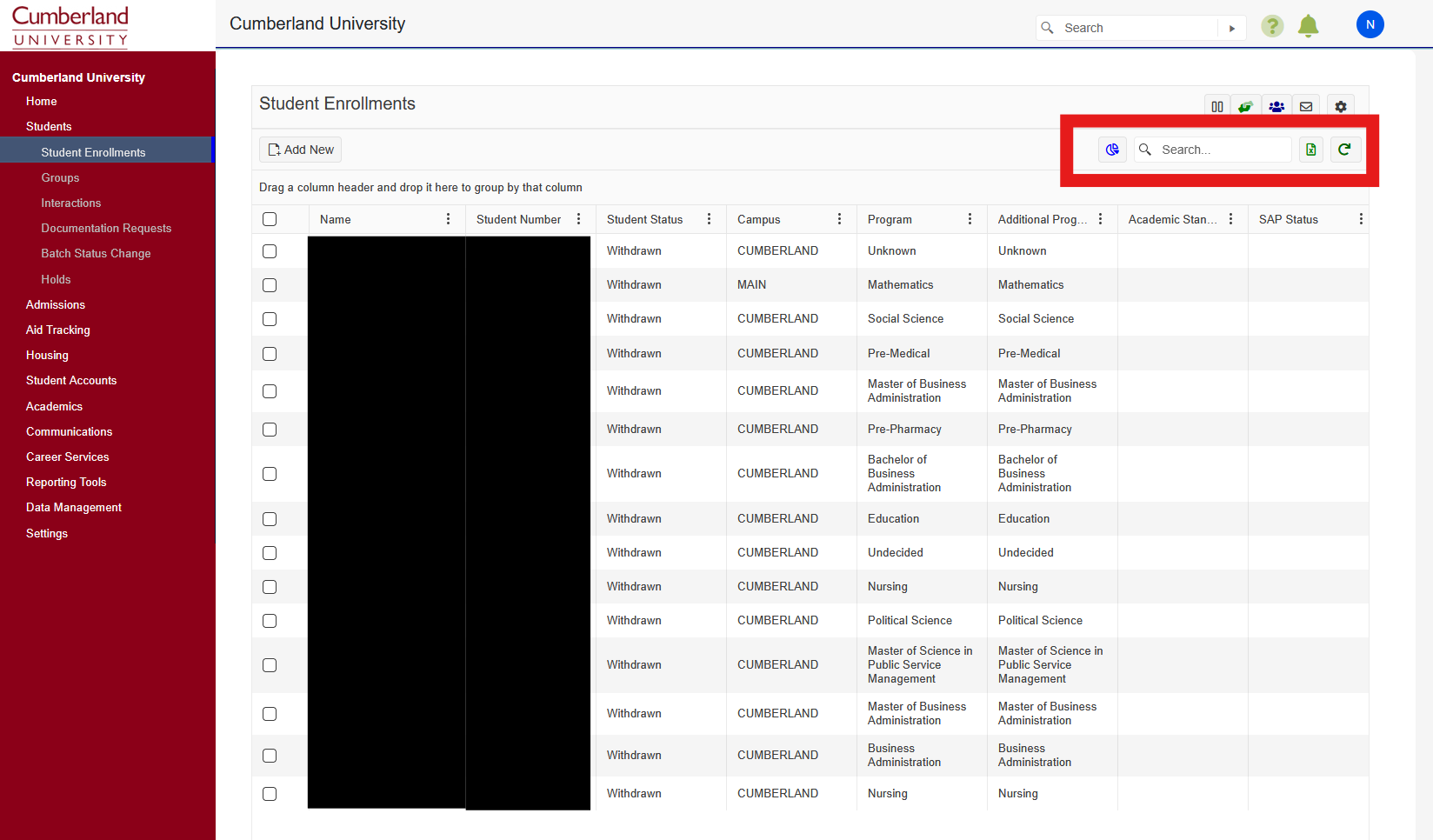The width and height of the screenshot is (1433, 840).
Task: Click the blue pie chart icon
Action: [x=1112, y=150]
